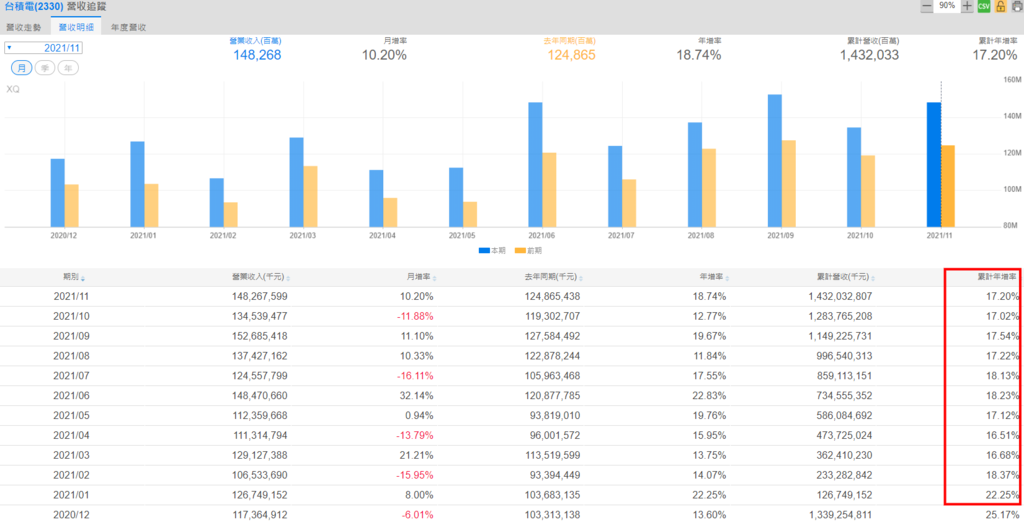Click the red -6.01% monthly growth cell
The width and height of the screenshot is (1024, 522).
coord(417,515)
